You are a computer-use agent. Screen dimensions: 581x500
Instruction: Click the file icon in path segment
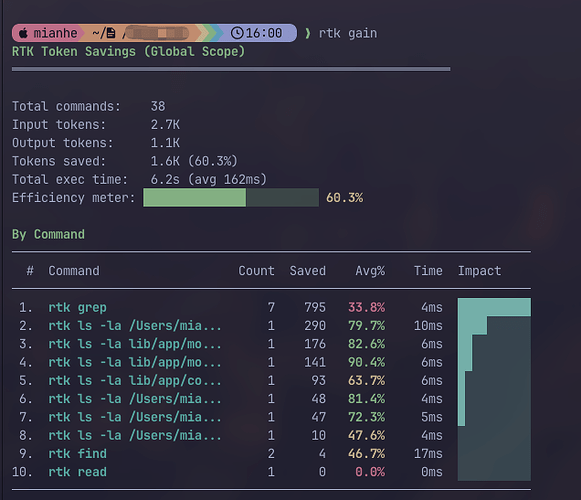pos(111,33)
